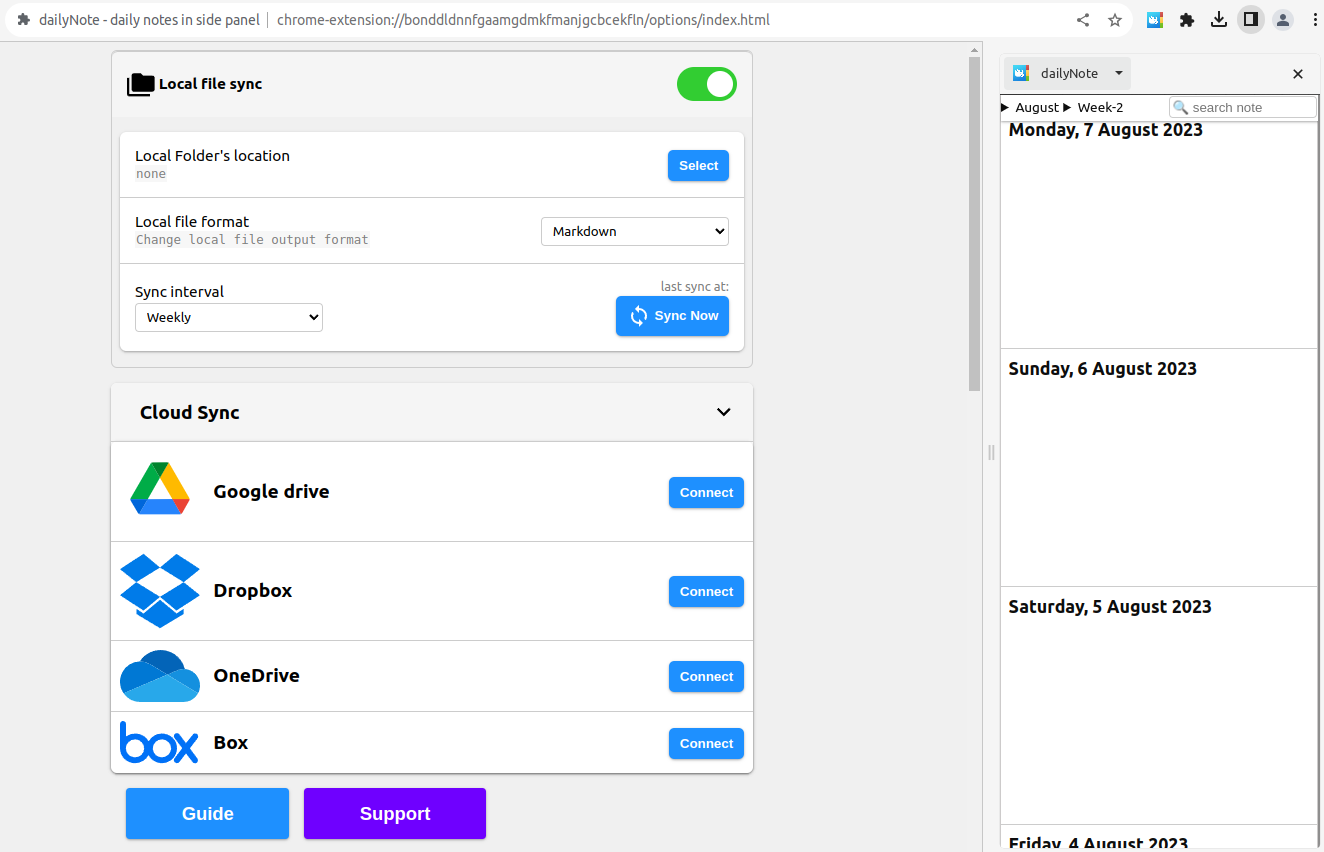The height and width of the screenshot is (852, 1324).
Task: Expand the August tree item
Action: (1006, 107)
